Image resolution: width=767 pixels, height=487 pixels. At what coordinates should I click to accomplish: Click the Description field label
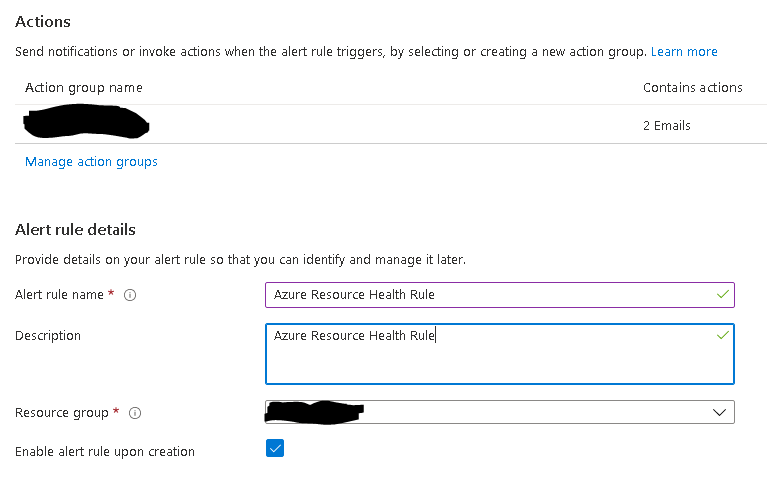click(48, 336)
